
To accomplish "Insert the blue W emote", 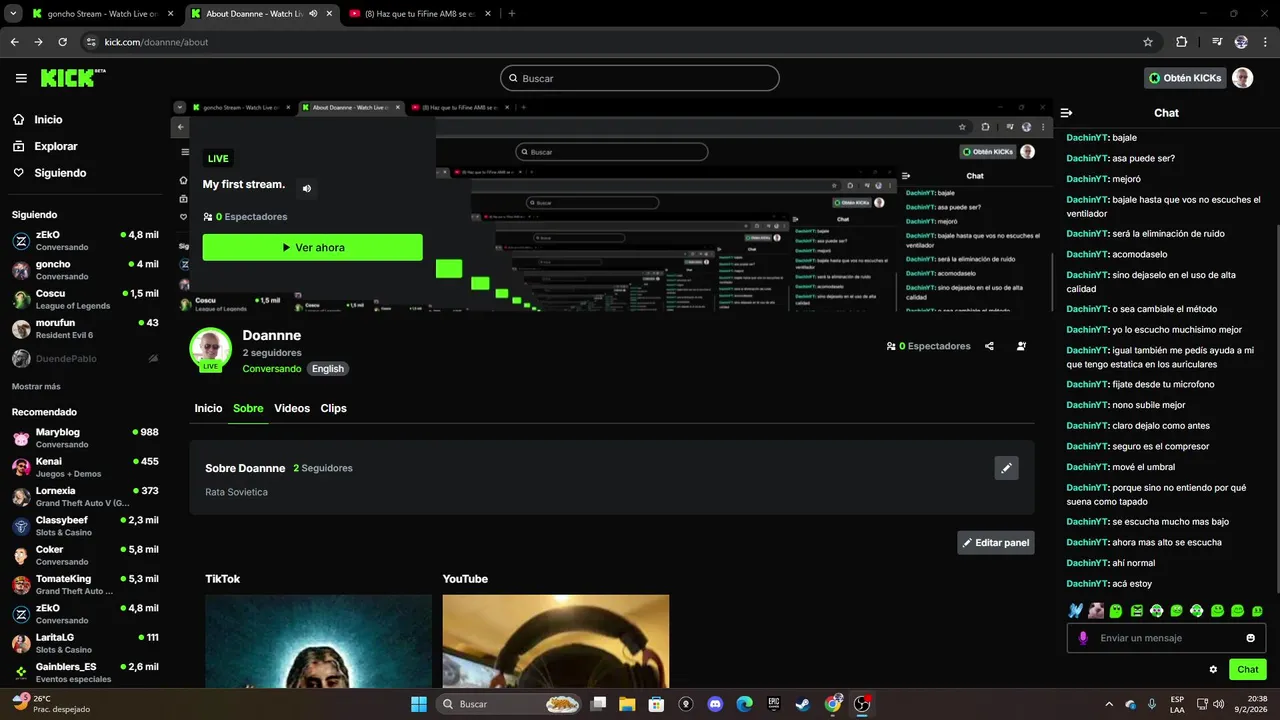I will (1075, 610).
